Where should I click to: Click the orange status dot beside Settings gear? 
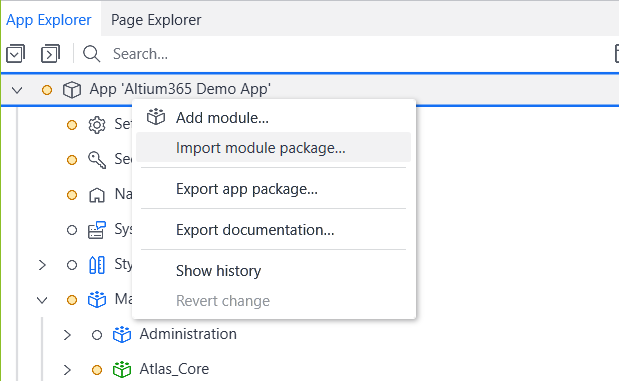coord(72,125)
